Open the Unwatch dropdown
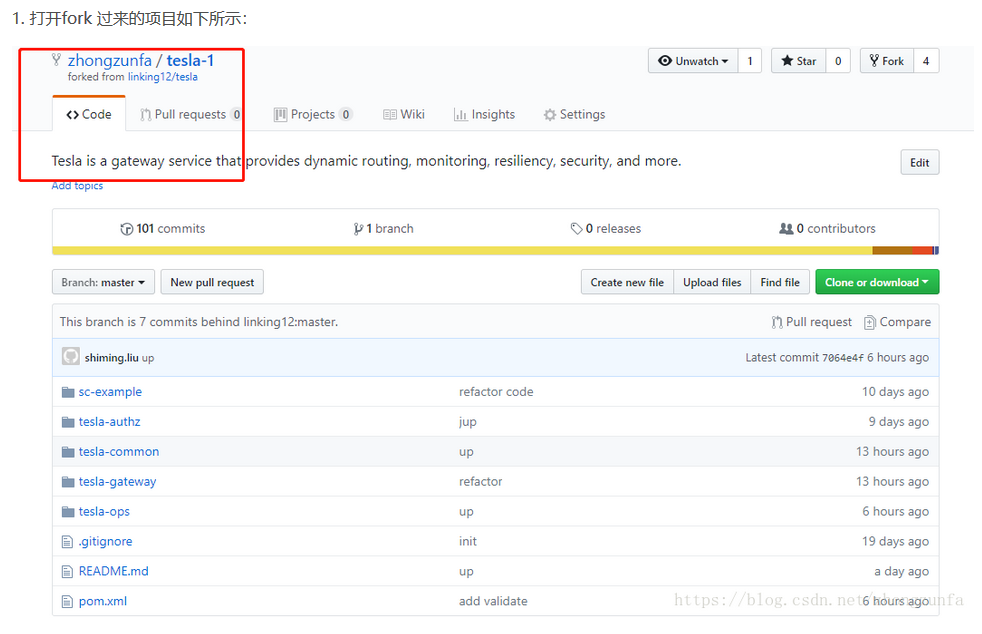 [693, 61]
